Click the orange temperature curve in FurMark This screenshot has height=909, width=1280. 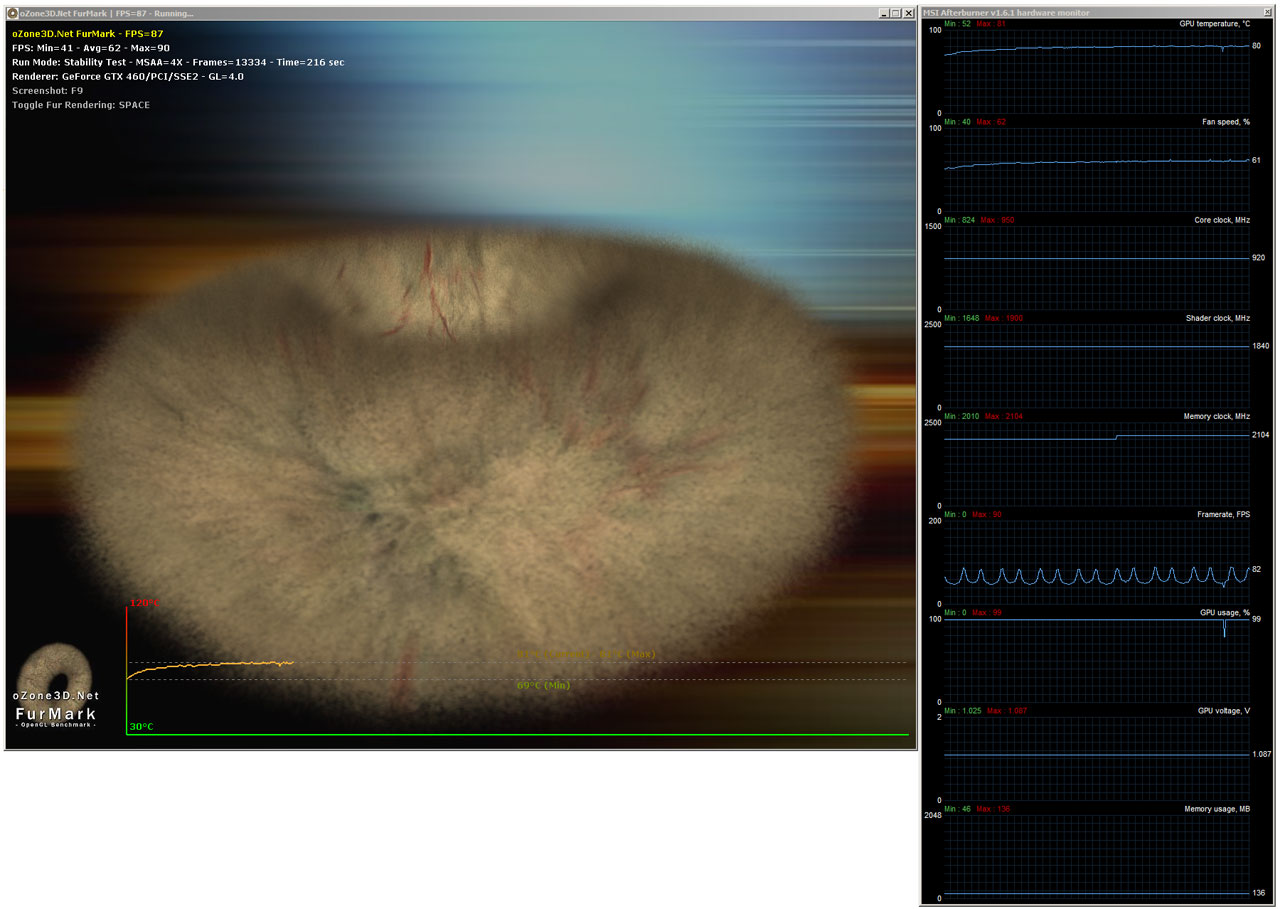click(220, 664)
